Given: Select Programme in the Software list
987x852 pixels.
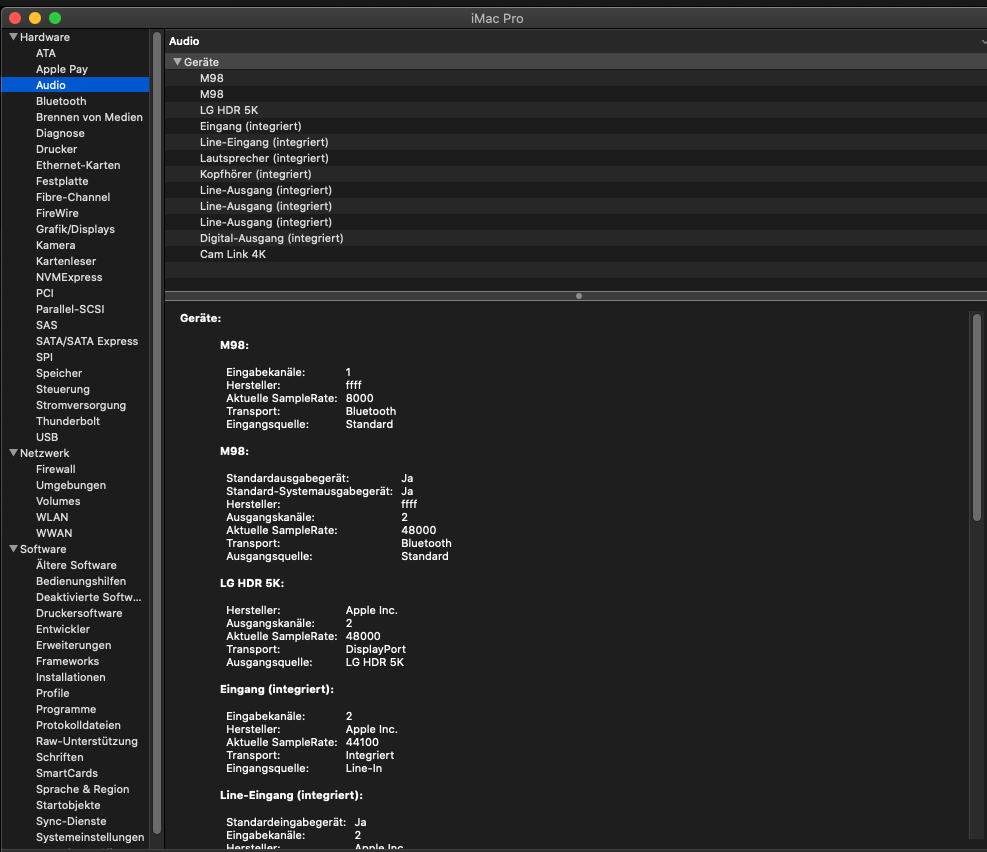Looking at the screenshot, I should pos(66,709).
